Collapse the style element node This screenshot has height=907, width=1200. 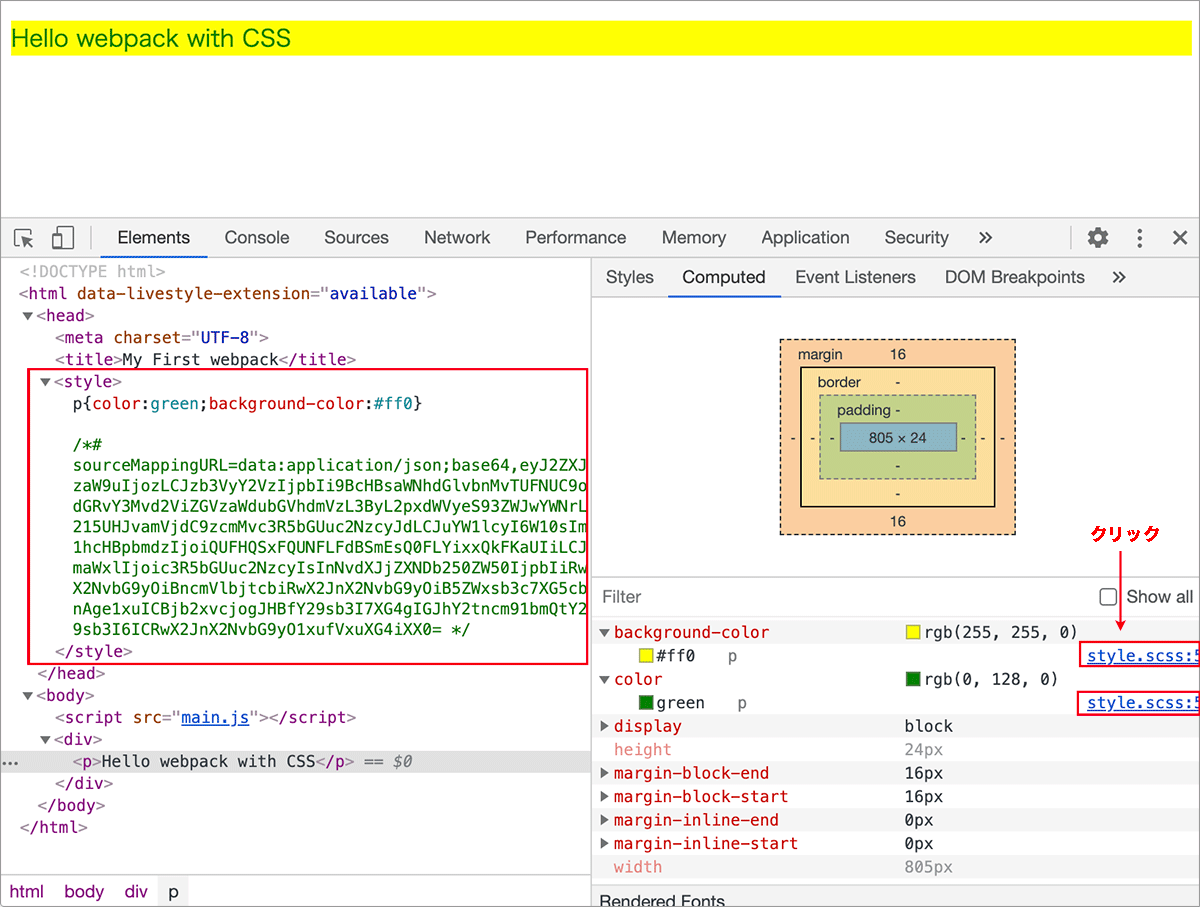pyautogui.click(x=45, y=382)
